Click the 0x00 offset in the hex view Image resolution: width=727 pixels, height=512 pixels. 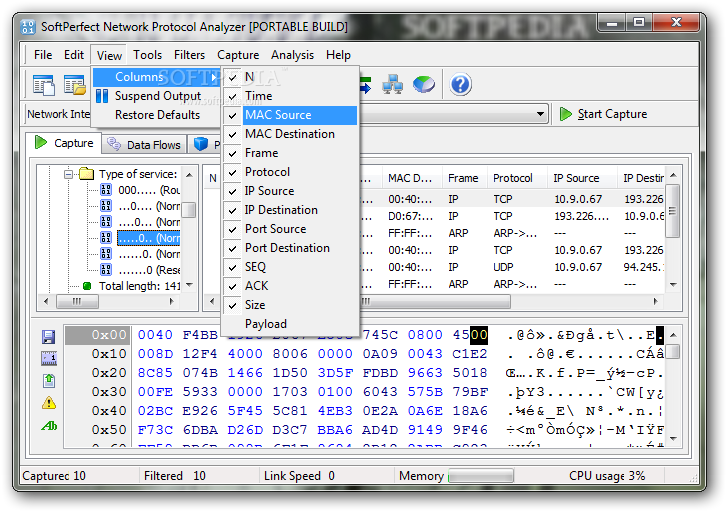108,335
